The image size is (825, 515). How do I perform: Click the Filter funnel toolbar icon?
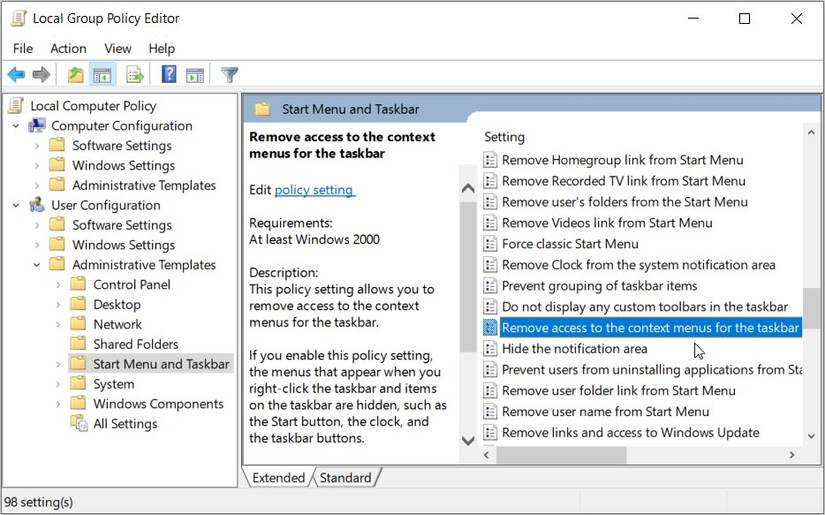pos(229,75)
